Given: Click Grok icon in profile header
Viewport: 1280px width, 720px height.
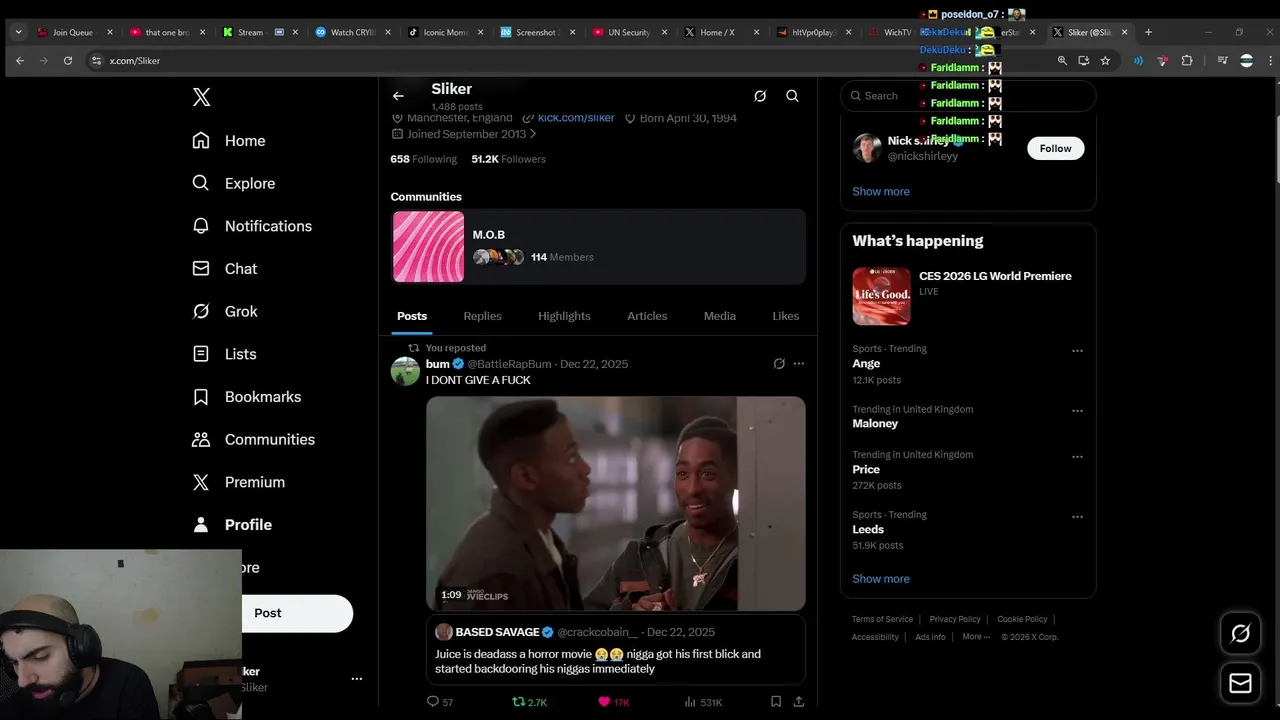Looking at the screenshot, I should (x=760, y=96).
